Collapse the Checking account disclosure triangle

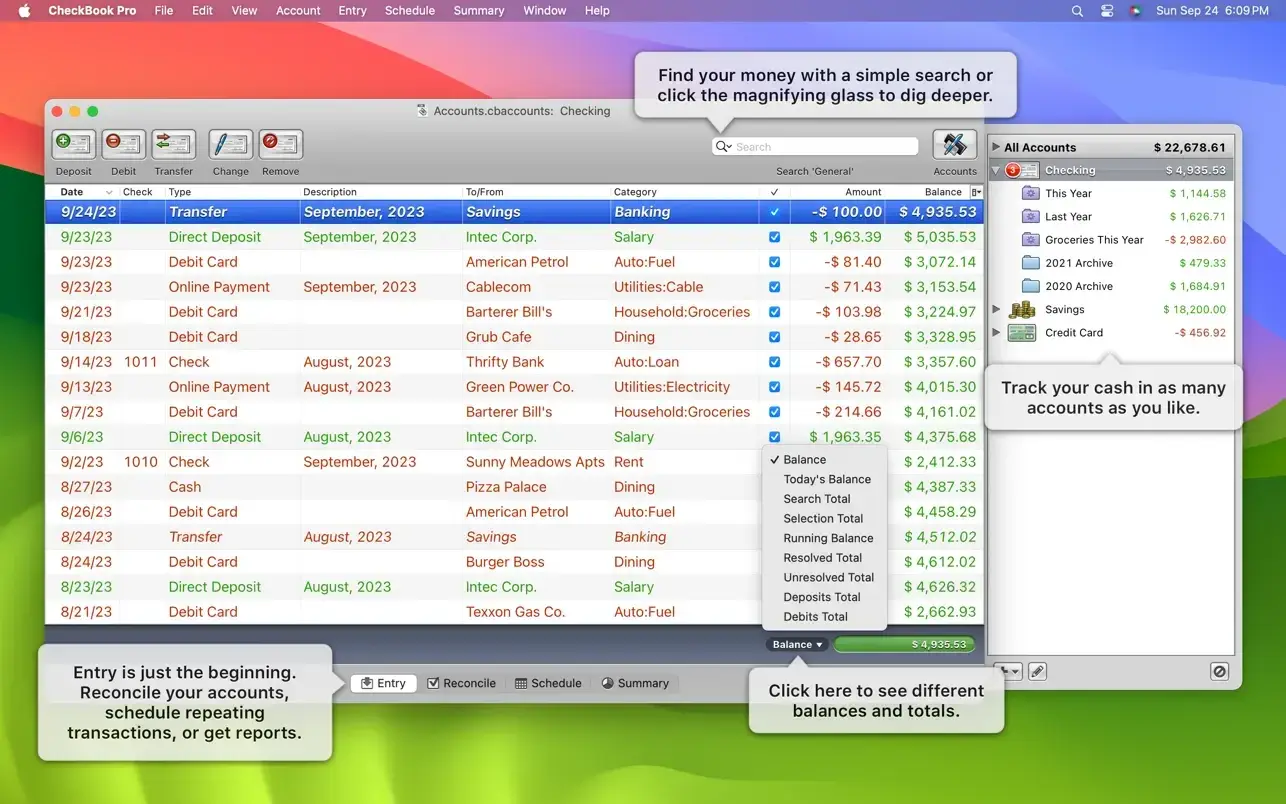(996, 170)
